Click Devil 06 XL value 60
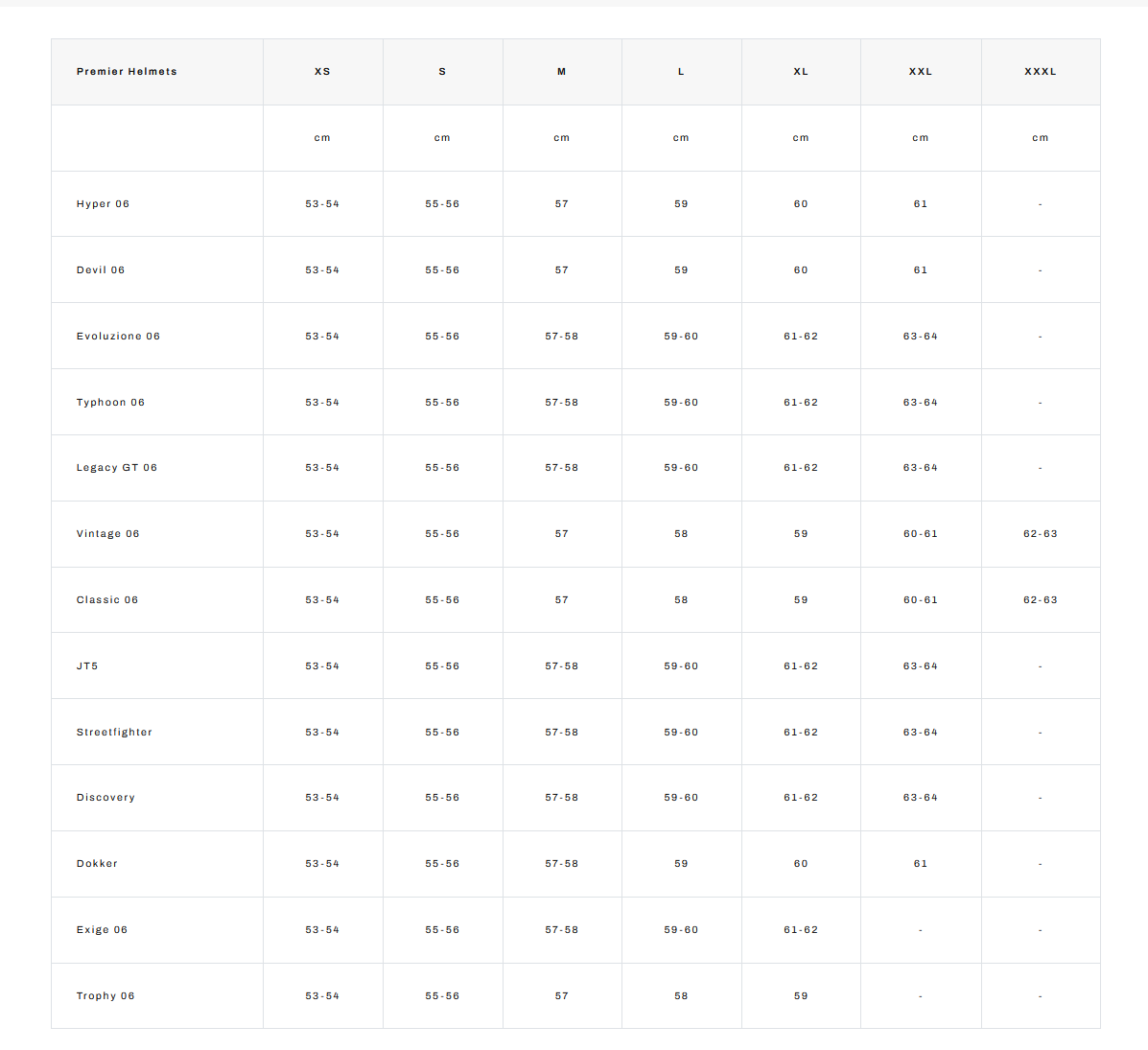 click(801, 270)
